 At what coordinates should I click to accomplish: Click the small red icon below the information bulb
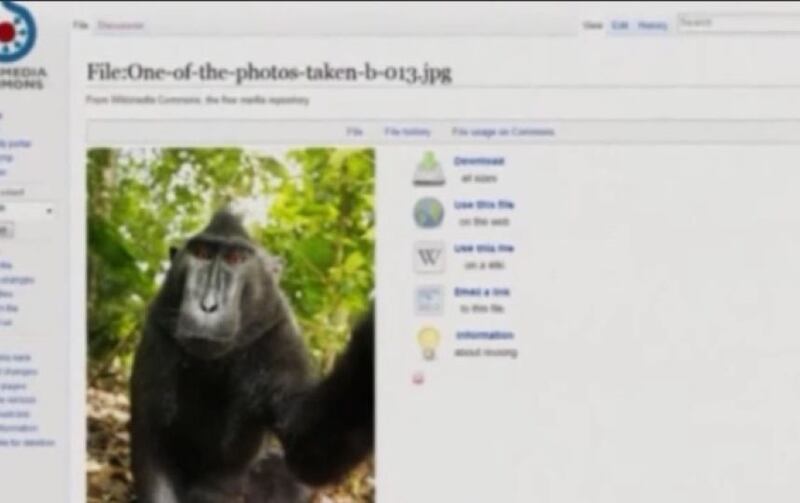coord(418,379)
